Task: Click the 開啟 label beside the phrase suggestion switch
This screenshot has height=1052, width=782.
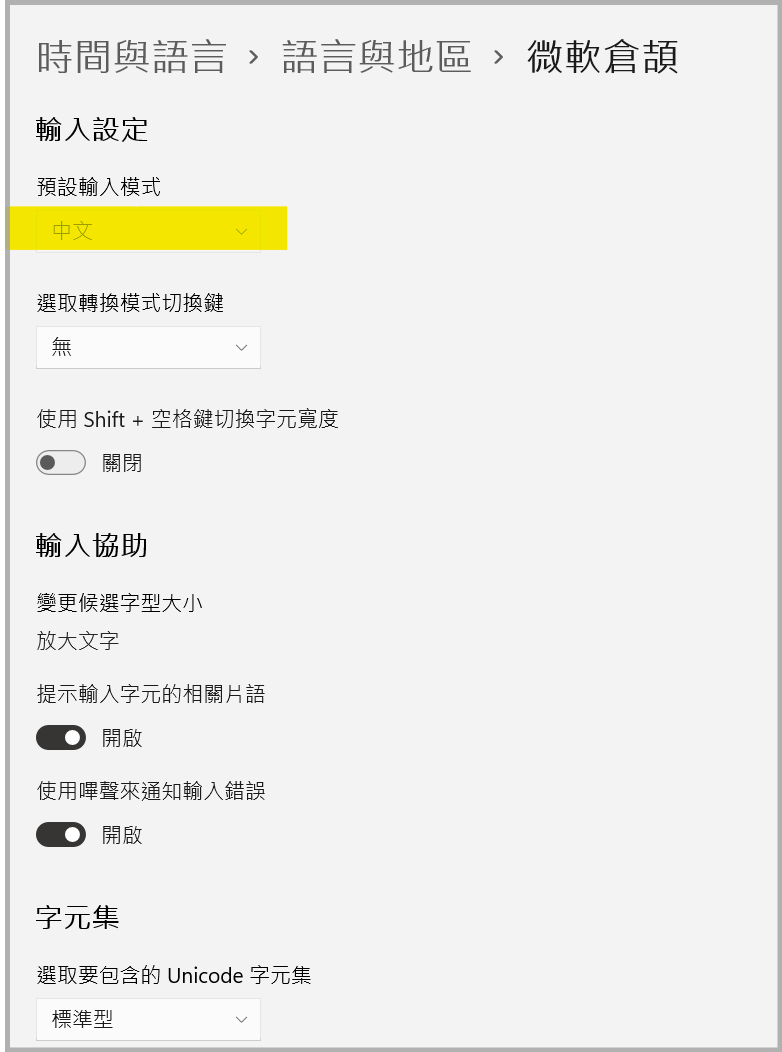Action: point(121,737)
